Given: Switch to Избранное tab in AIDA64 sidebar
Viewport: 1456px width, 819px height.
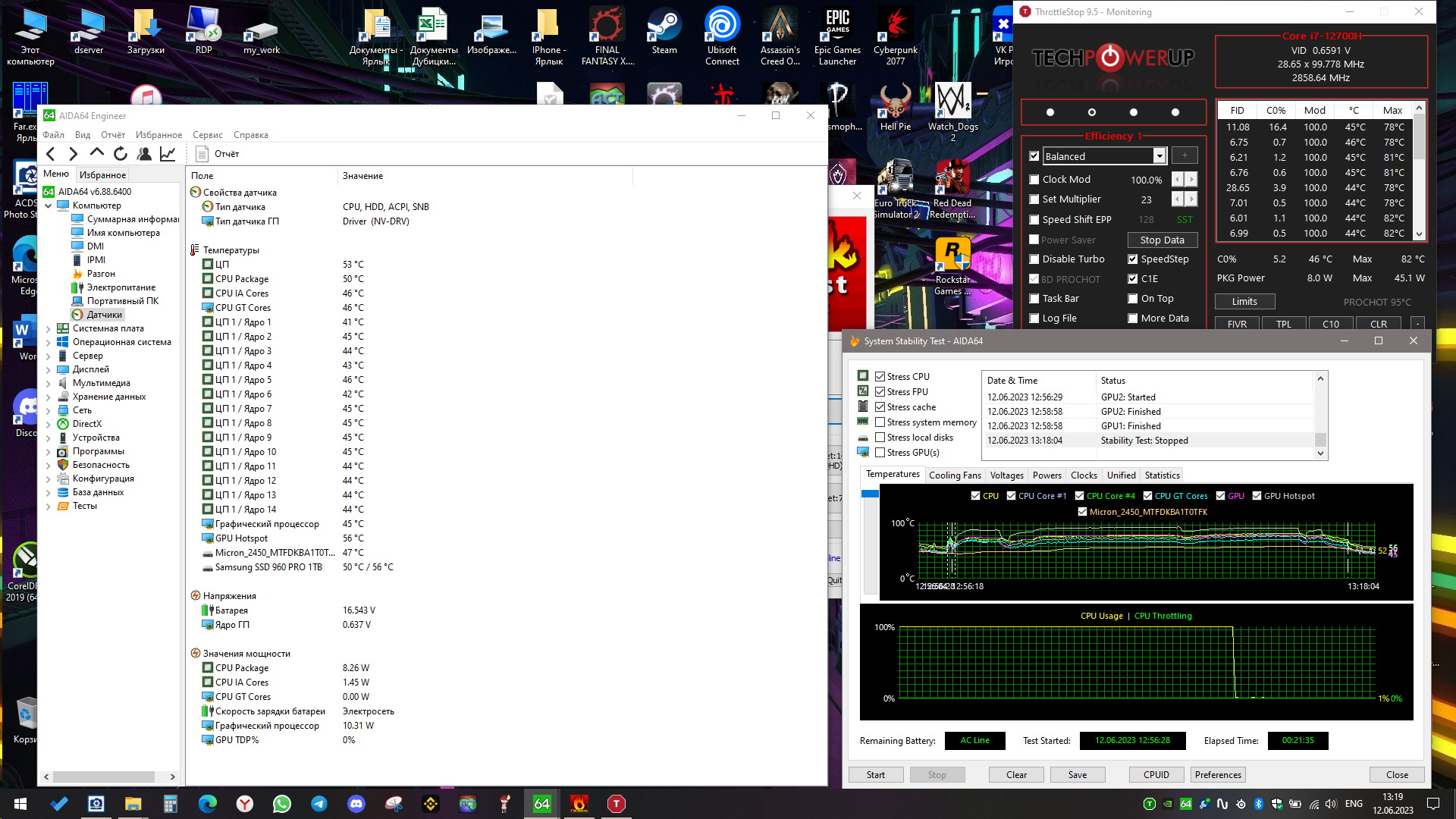Looking at the screenshot, I should coord(102,175).
